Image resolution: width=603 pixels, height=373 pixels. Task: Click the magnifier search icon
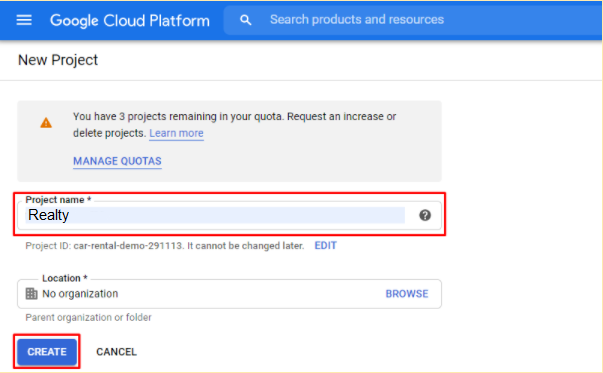point(246,20)
